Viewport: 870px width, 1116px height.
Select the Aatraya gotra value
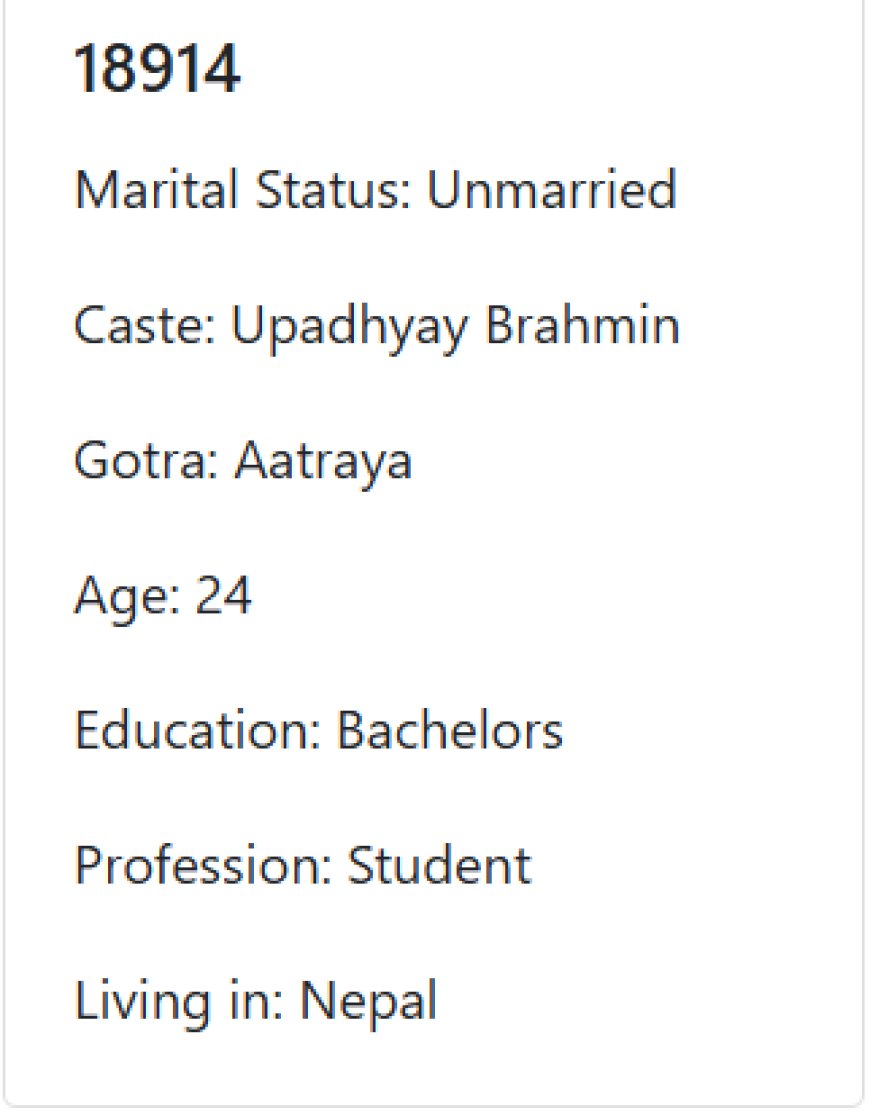[x=323, y=461]
